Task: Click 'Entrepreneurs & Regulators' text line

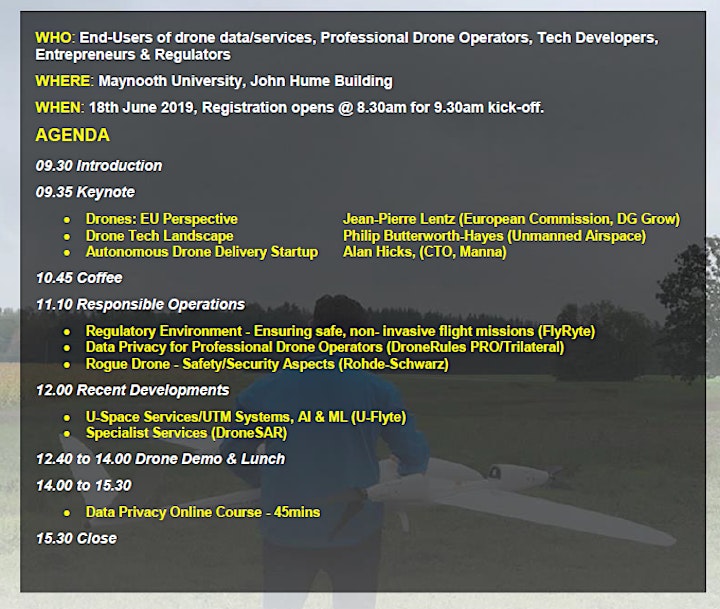Action: pos(133,55)
